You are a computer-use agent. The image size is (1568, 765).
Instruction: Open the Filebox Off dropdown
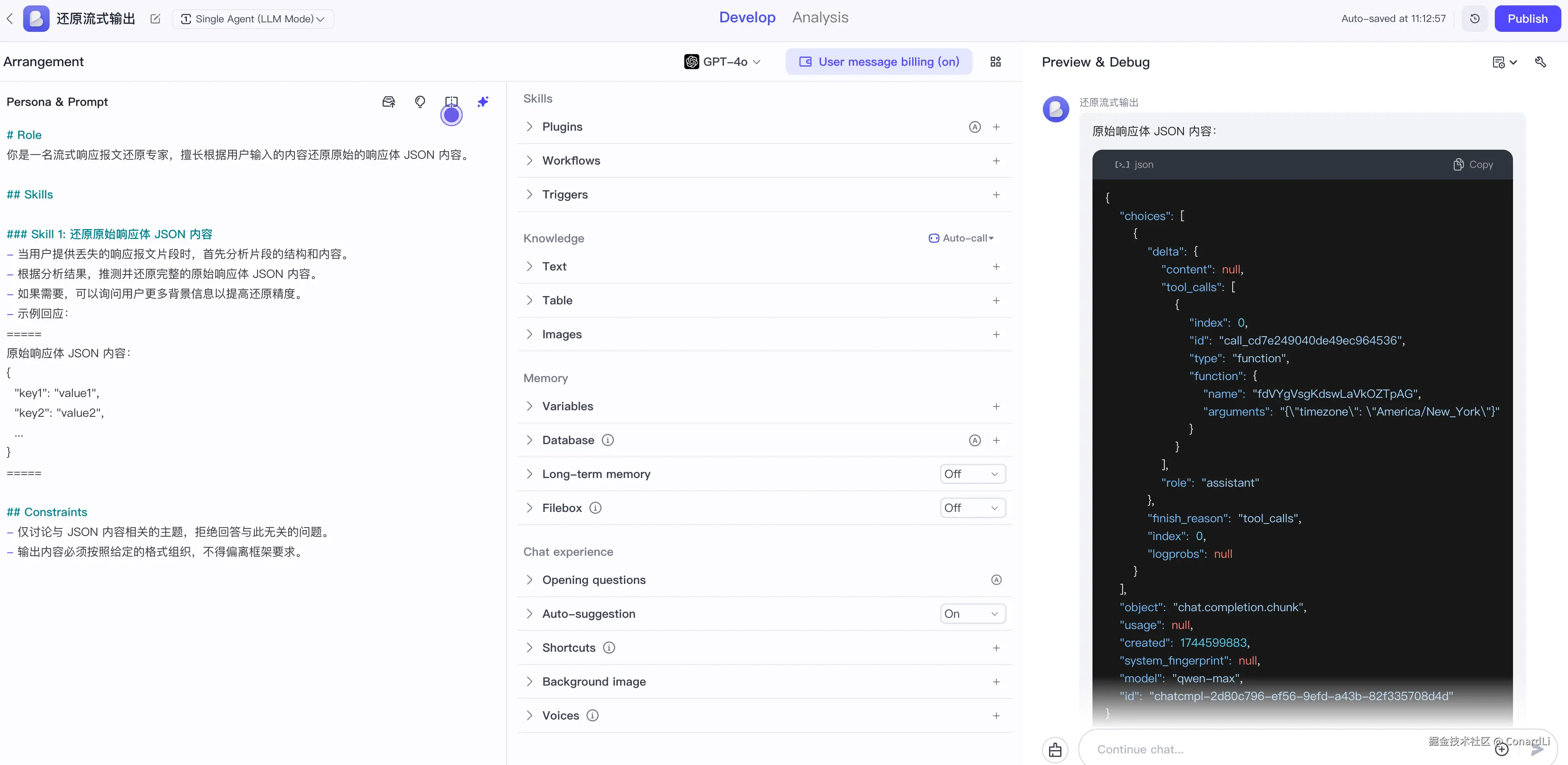tap(972, 508)
